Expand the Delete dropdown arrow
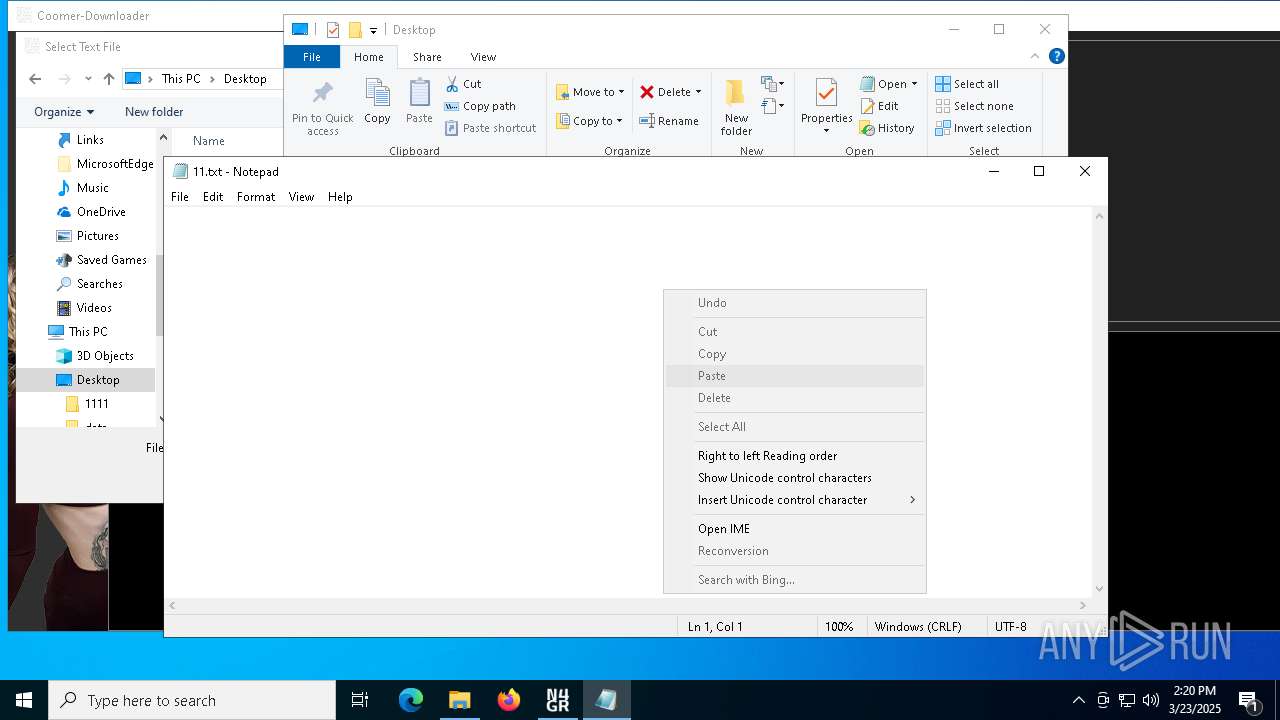This screenshot has height=720, width=1280. 698,92
